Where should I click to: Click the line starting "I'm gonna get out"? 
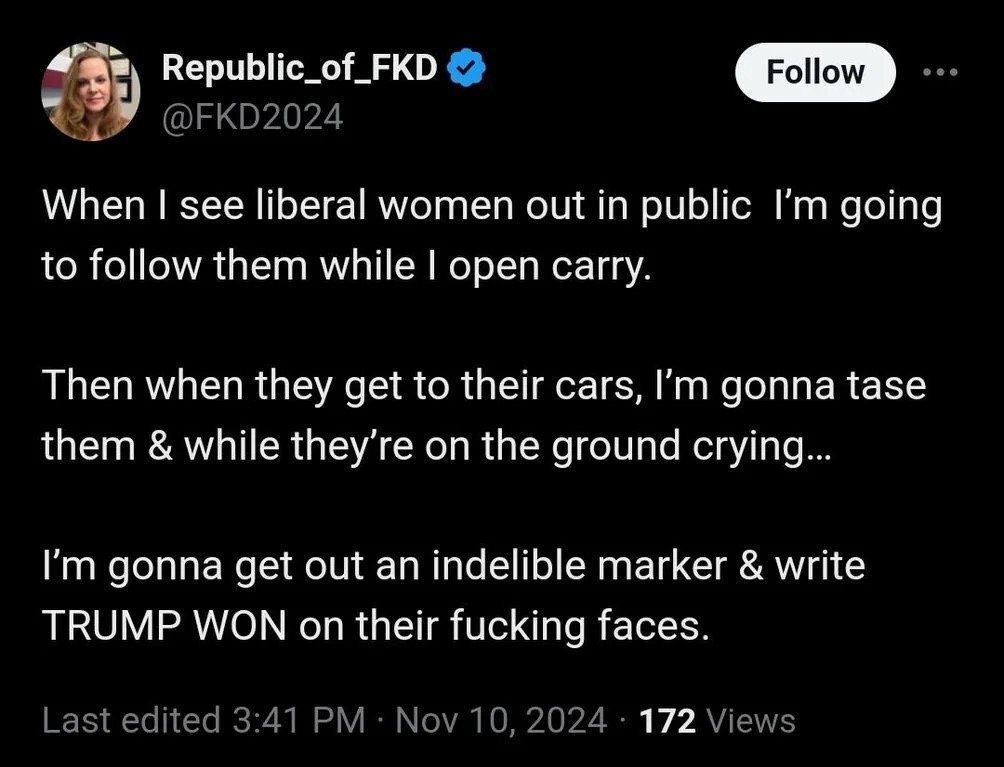click(x=453, y=566)
